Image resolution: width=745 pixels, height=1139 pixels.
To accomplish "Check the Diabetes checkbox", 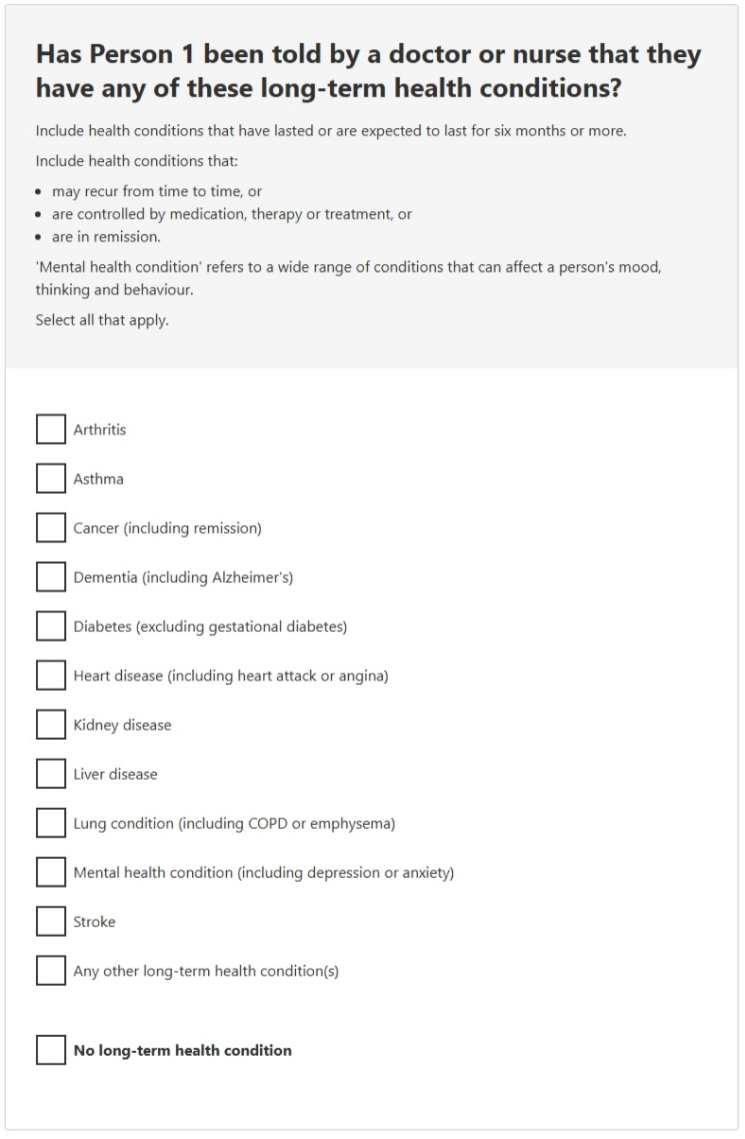I will [x=49, y=625].
